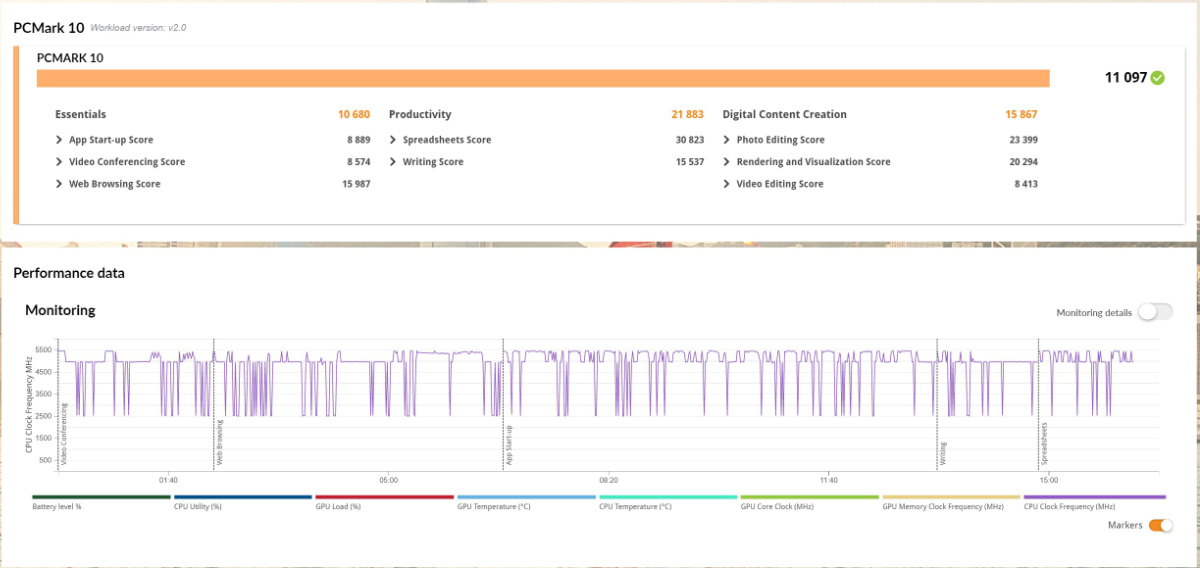Click the Photo Editing value 23 399
This screenshot has width=1200, height=568.
point(1023,140)
